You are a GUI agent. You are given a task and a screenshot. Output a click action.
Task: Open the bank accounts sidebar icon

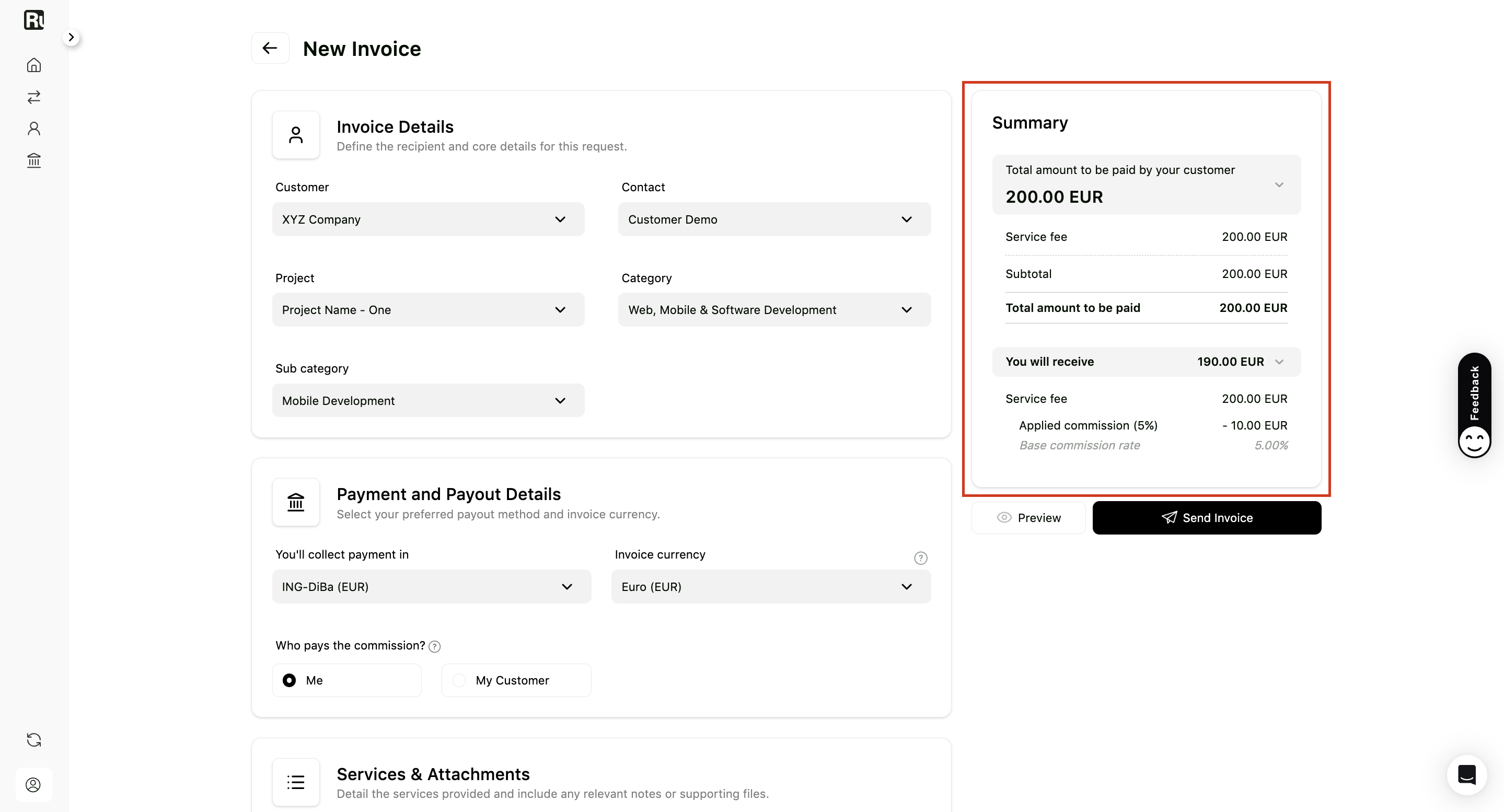pos(34,160)
